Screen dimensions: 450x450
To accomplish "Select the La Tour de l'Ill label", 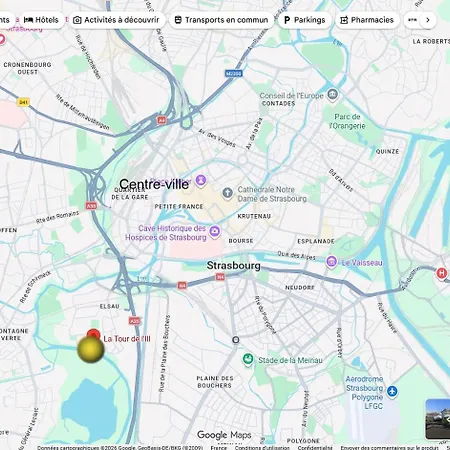I will pos(127,339).
